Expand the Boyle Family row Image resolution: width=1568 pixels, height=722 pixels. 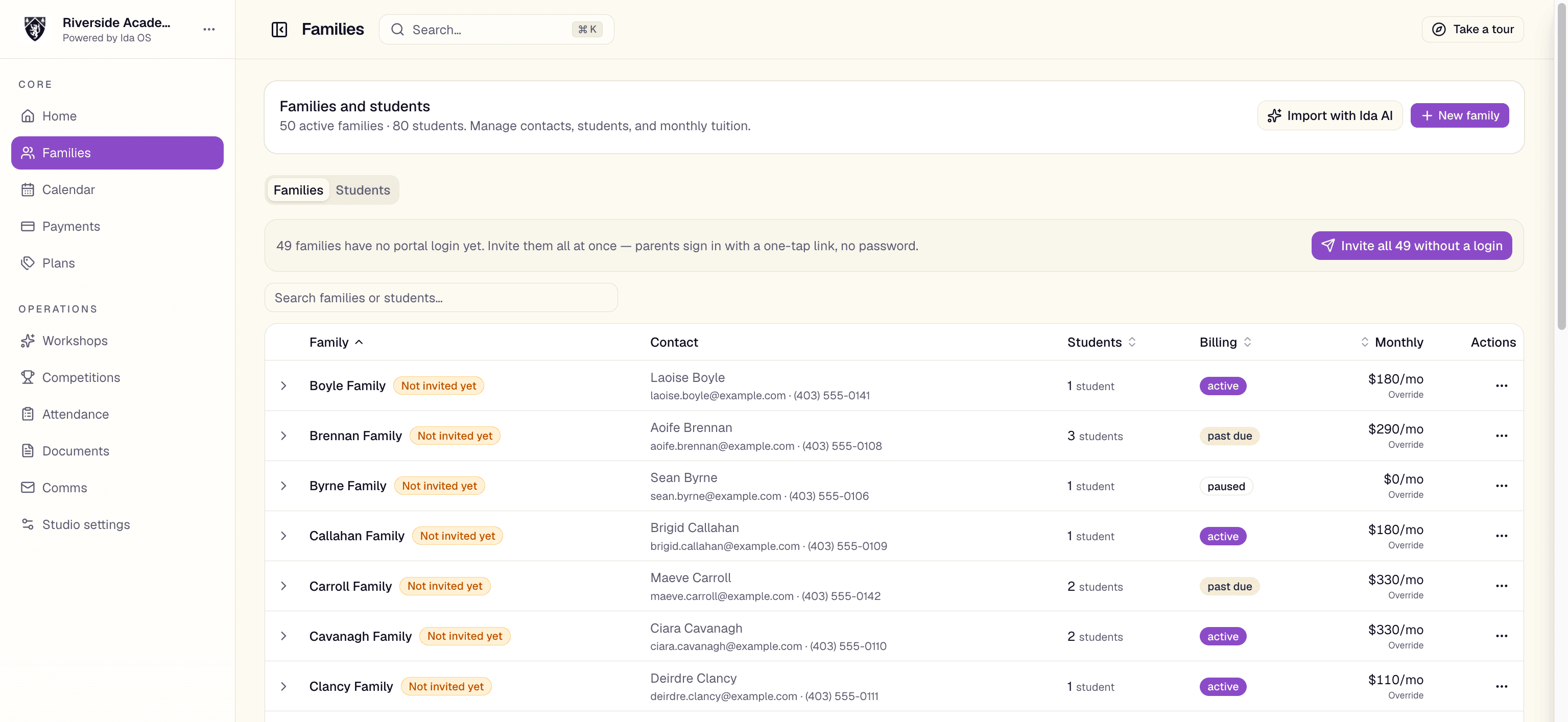283,386
